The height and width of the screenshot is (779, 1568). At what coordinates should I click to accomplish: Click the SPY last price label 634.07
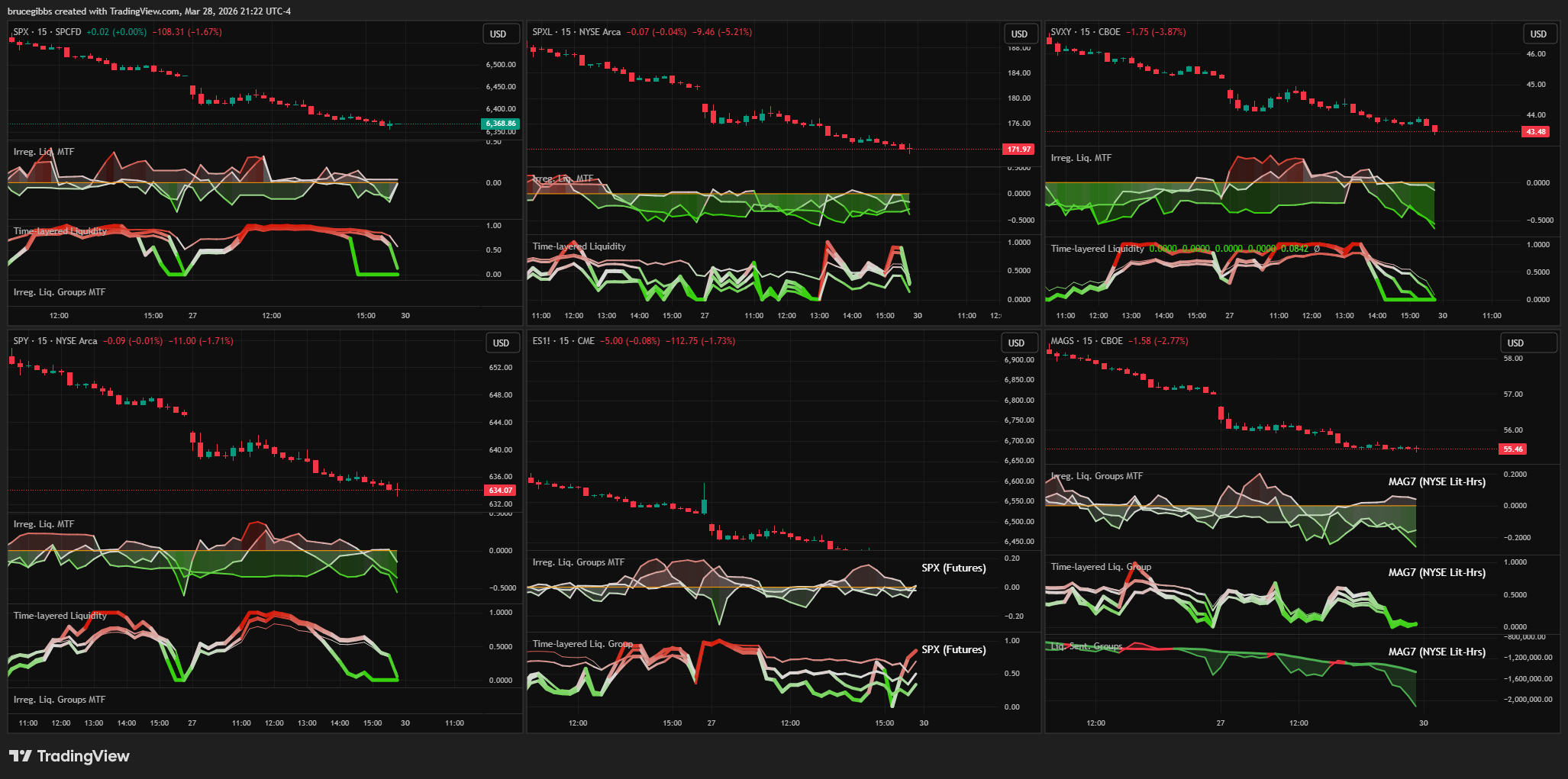(x=501, y=491)
